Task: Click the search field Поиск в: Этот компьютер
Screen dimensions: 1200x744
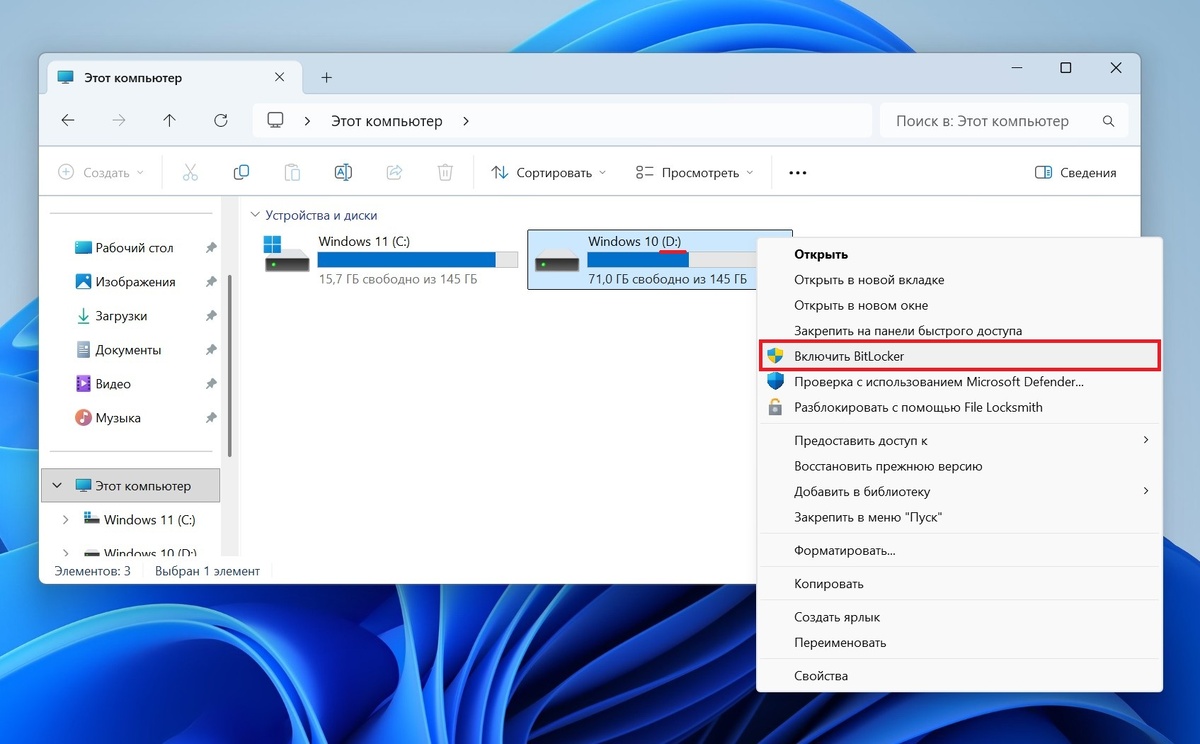Action: 1003,121
